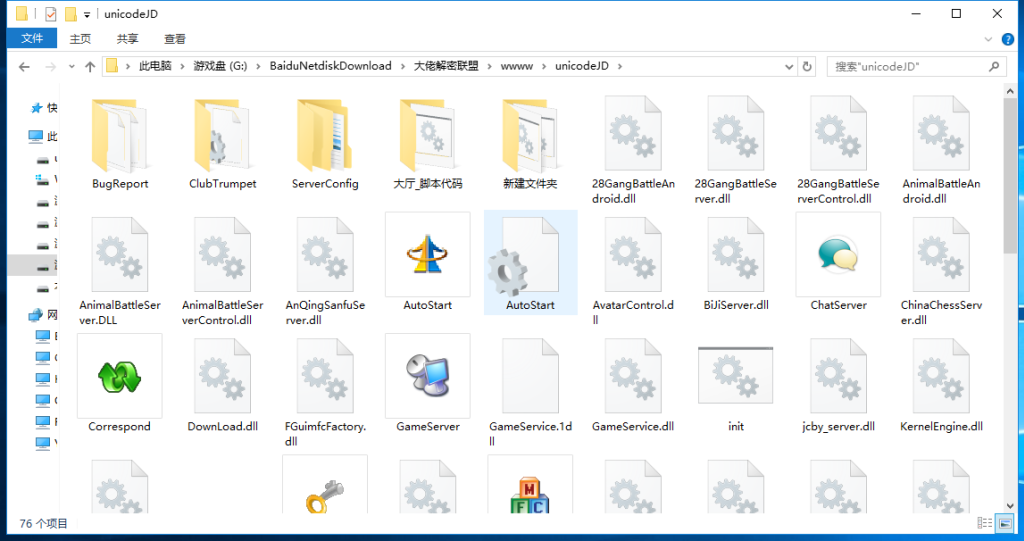Image resolution: width=1024 pixels, height=541 pixels.
Task: Open address bar history dropdown
Action: (x=789, y=67)
